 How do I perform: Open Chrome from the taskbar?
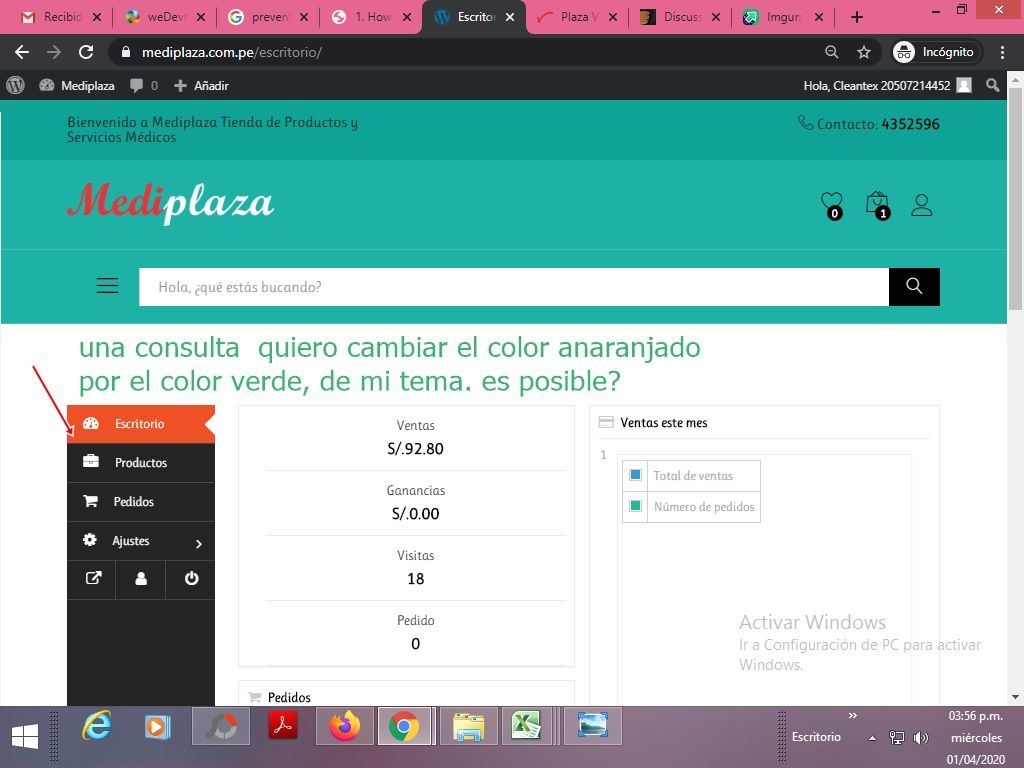point(404,726)
